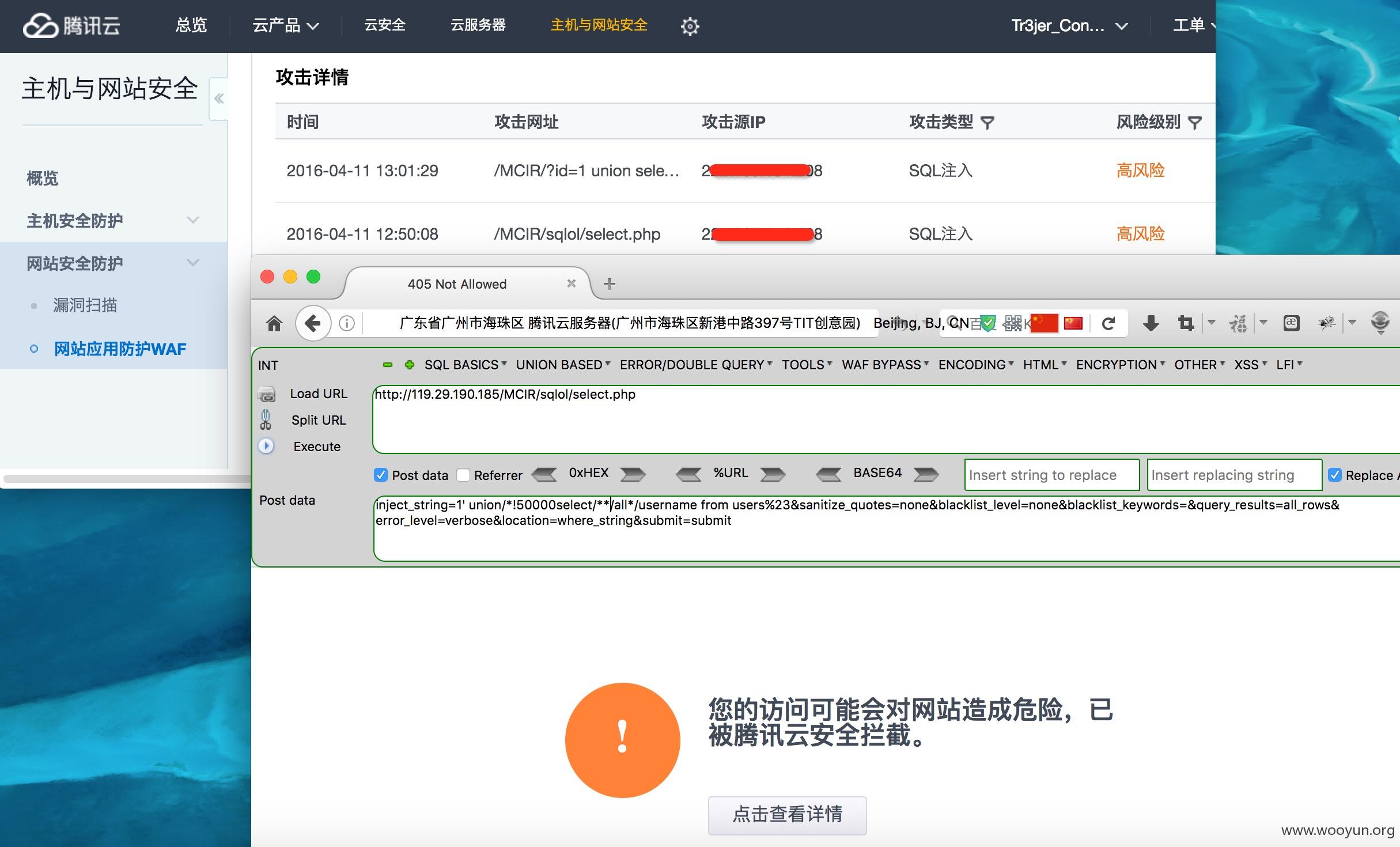Select the 405 Not Allowed browser tab

pyautogui.click(x=467, y=283)
